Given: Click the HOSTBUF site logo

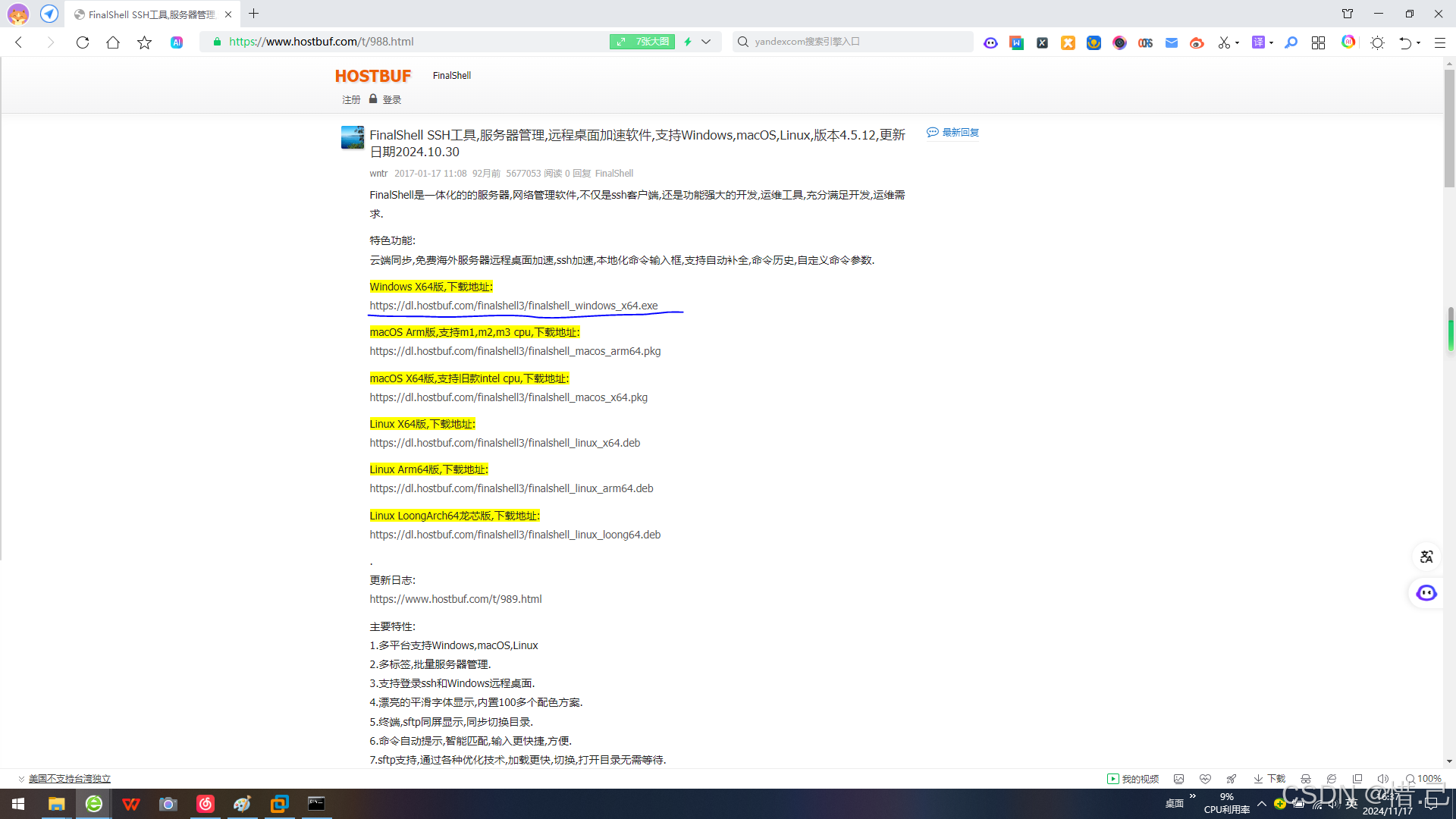Looking at the screenshot, I should [373, 76].
